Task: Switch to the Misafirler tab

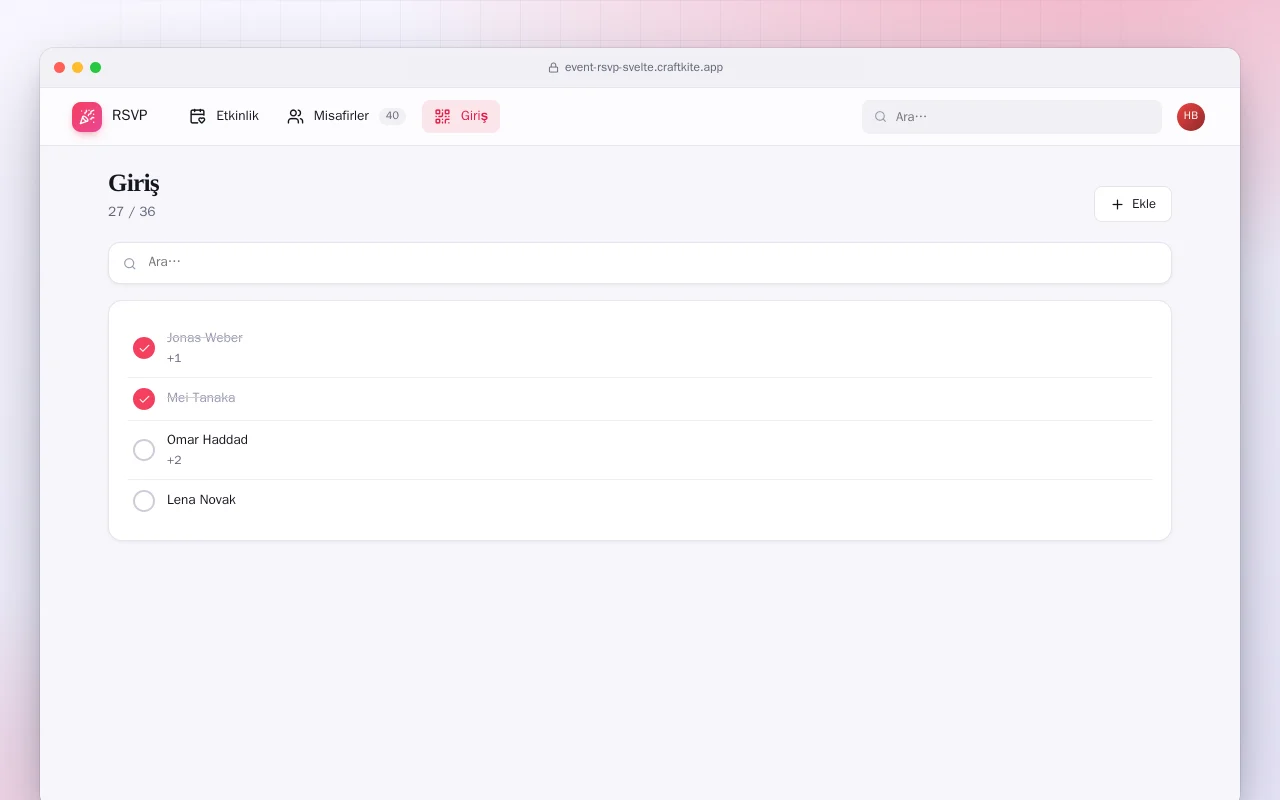Action: click(x=345, y=116)
